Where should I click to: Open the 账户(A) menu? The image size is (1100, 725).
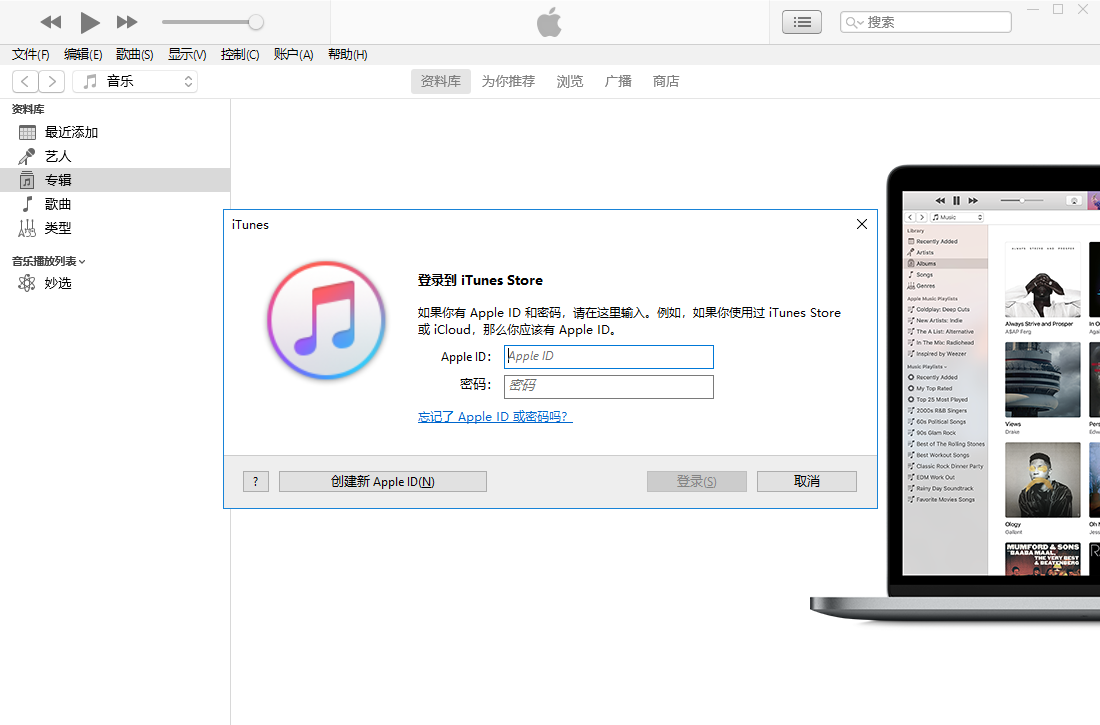(x=293, y=54)
